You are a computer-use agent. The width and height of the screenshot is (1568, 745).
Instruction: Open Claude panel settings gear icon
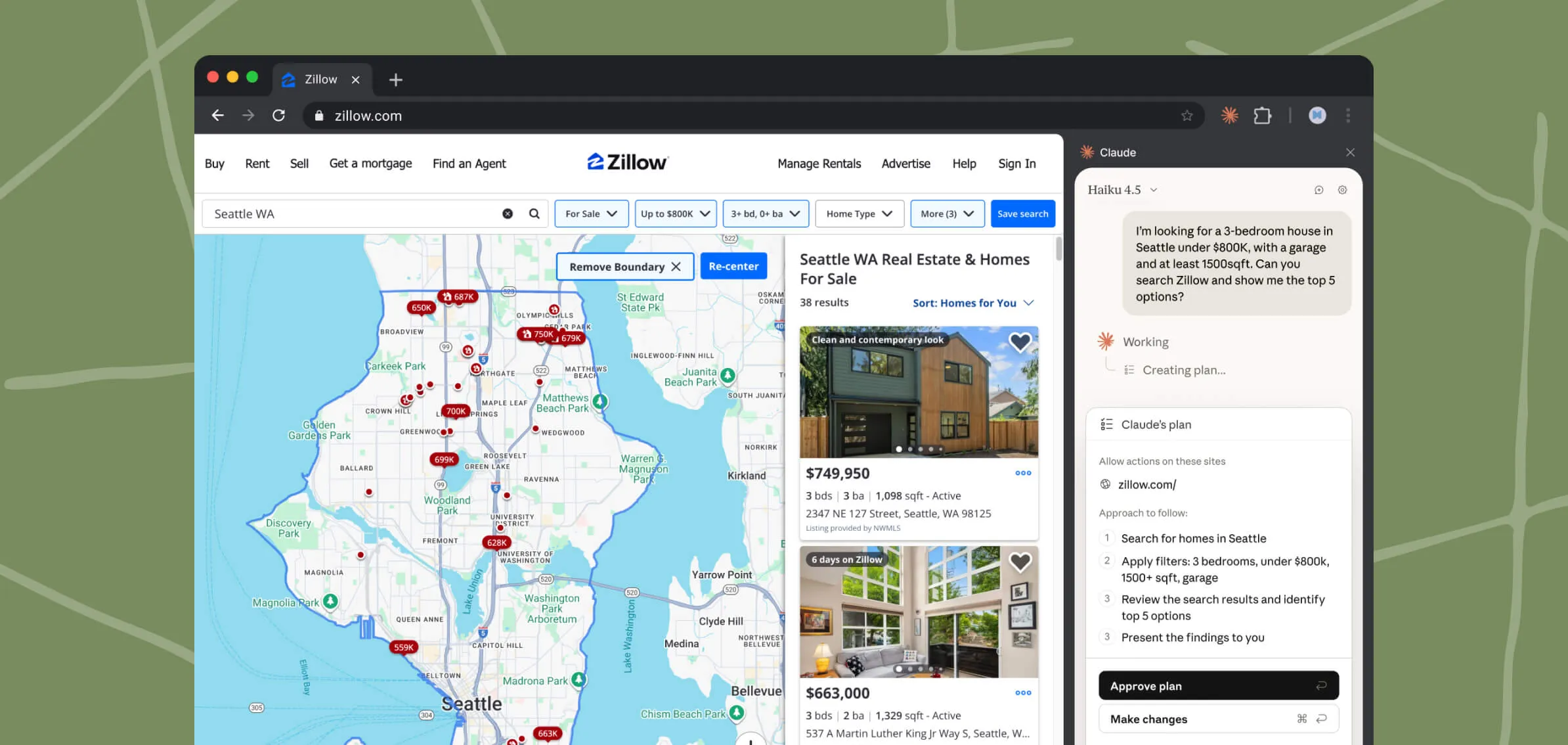click(x=1342, y=190)
